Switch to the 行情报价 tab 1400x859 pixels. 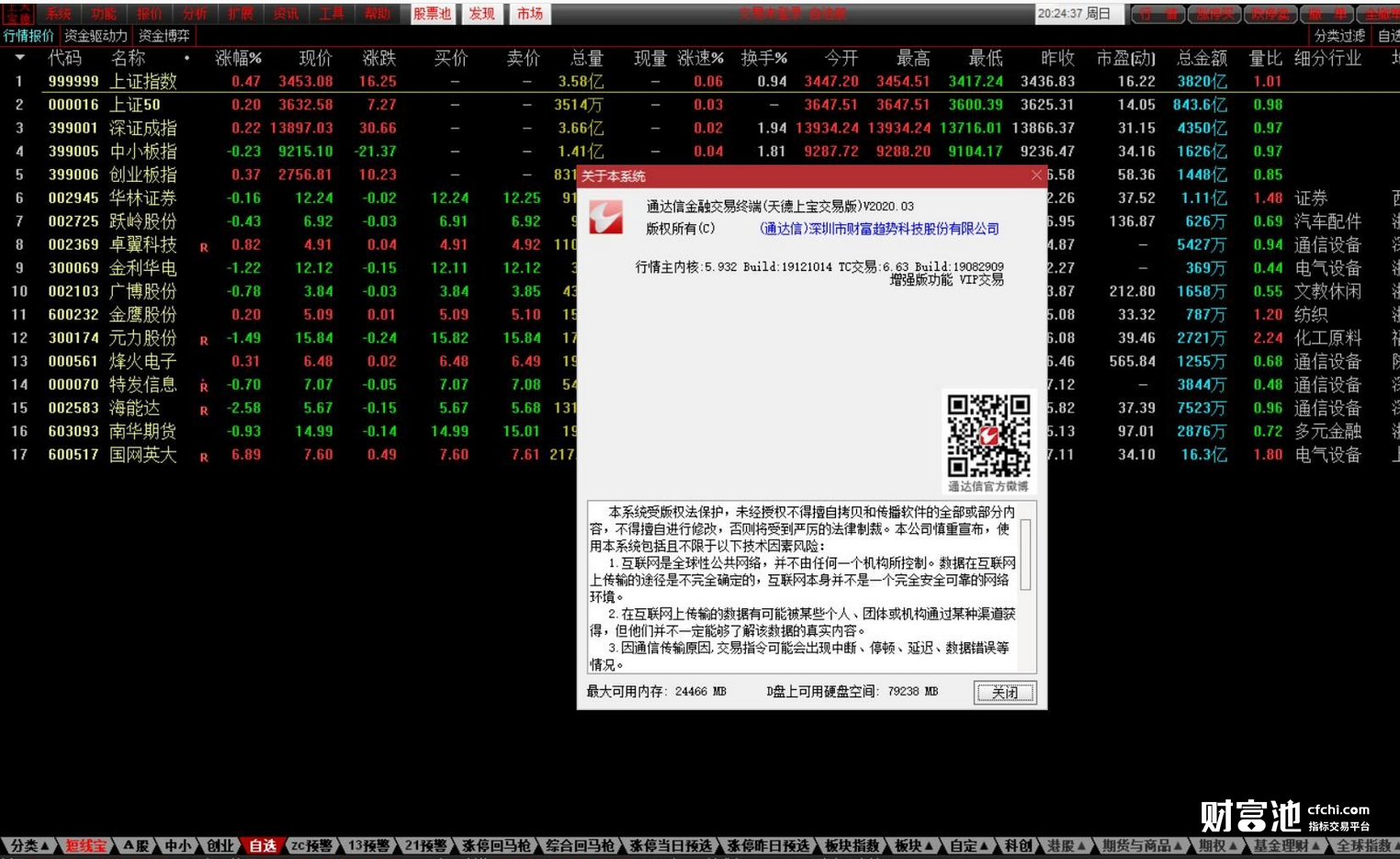pos(28,36)
